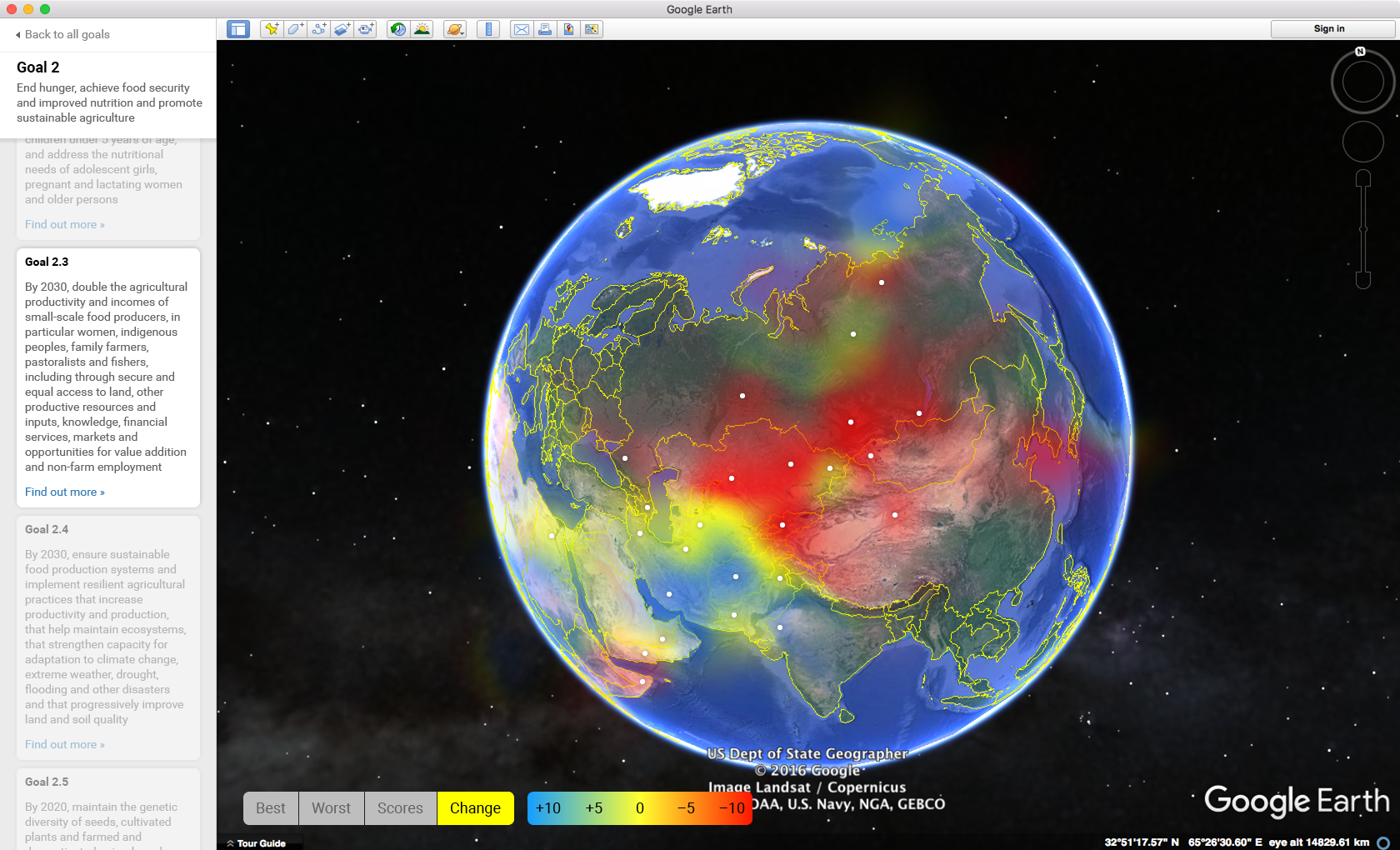Expand the Tour Guide panel
This screenshot has width=1400, height=850.
(x=256, y=843)
